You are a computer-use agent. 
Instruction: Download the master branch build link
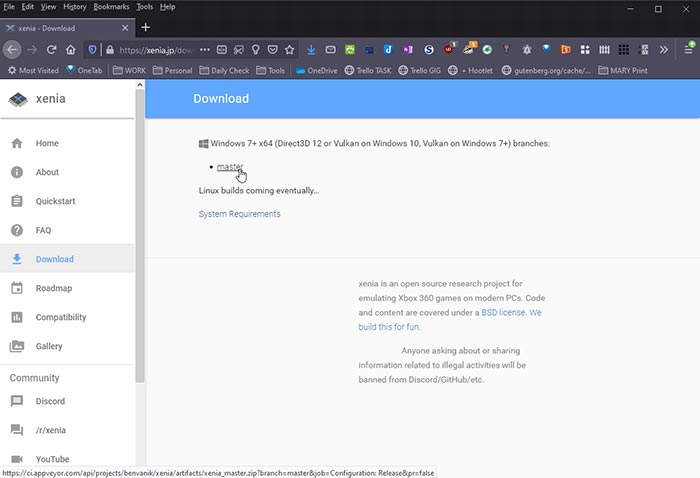pyautogui.click(x=230, y=166)
